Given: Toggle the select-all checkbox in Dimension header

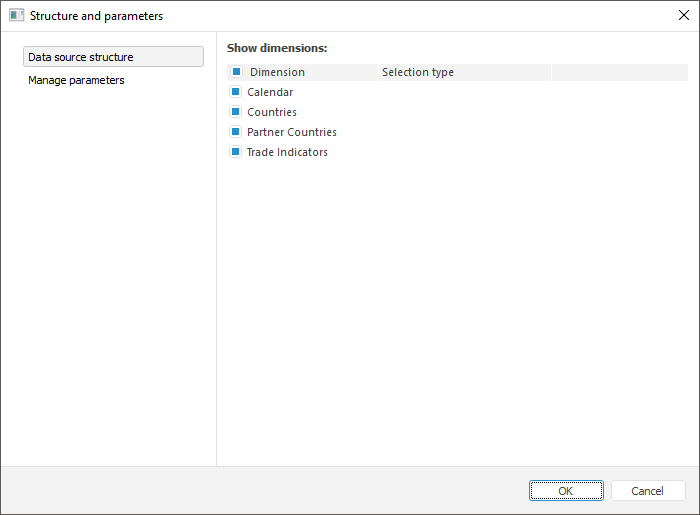Looking at the screenshot, I should click(236, 72).
